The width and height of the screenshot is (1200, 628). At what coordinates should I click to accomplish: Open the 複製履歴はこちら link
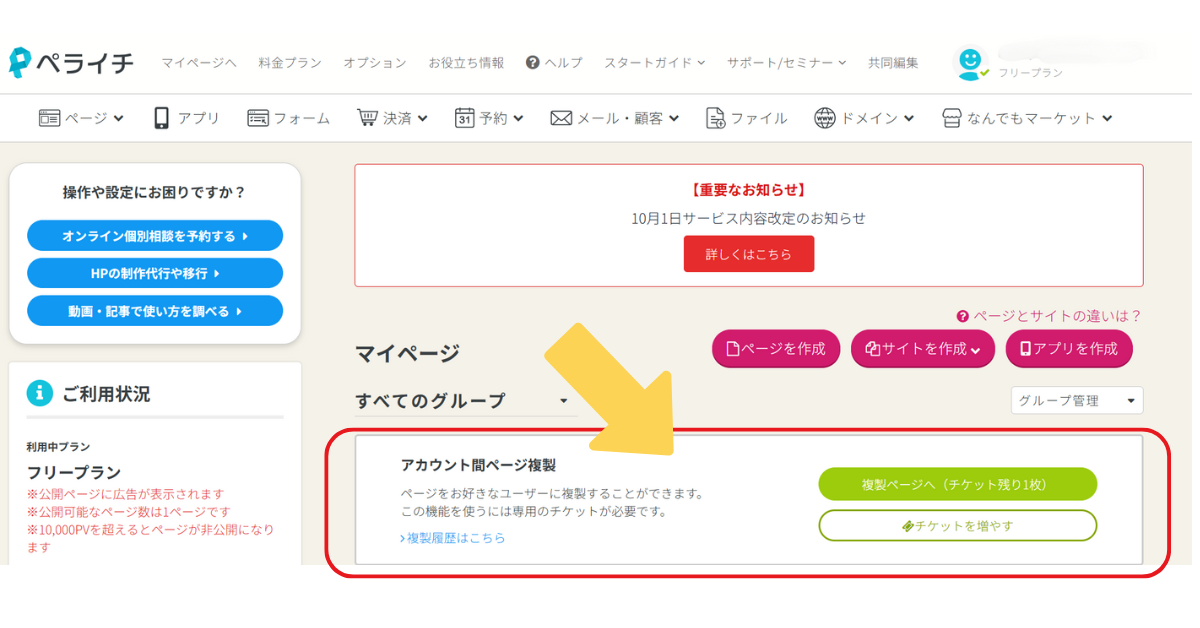[453, 538]
